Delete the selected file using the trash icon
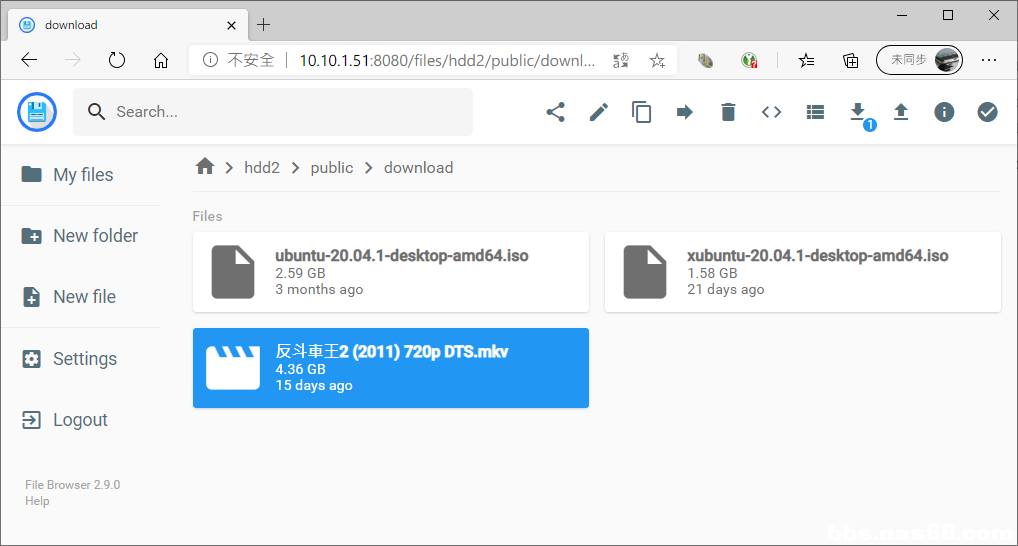Screen dimensions: 1018x546 (728, 112)
